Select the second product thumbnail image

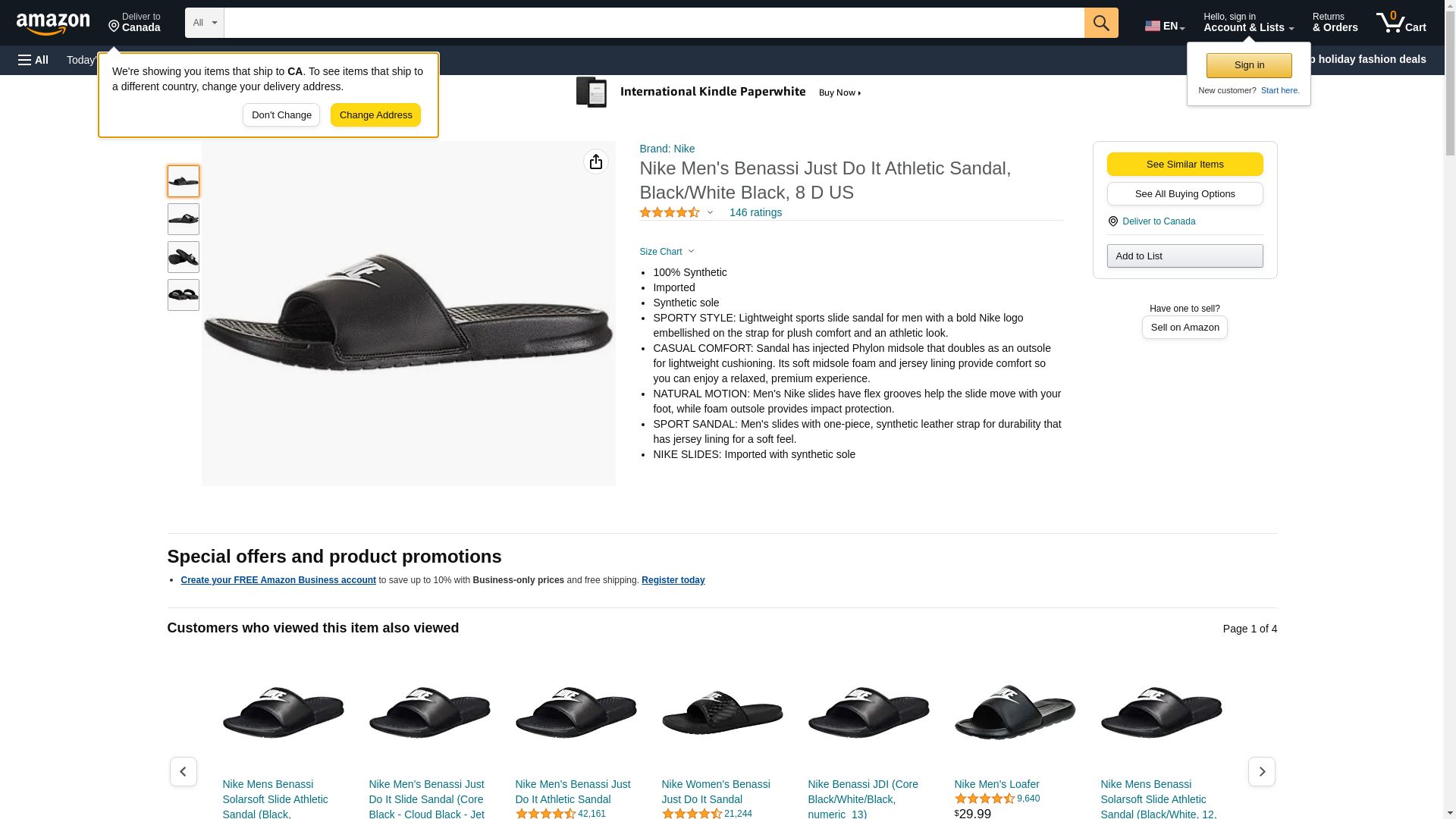184,219
